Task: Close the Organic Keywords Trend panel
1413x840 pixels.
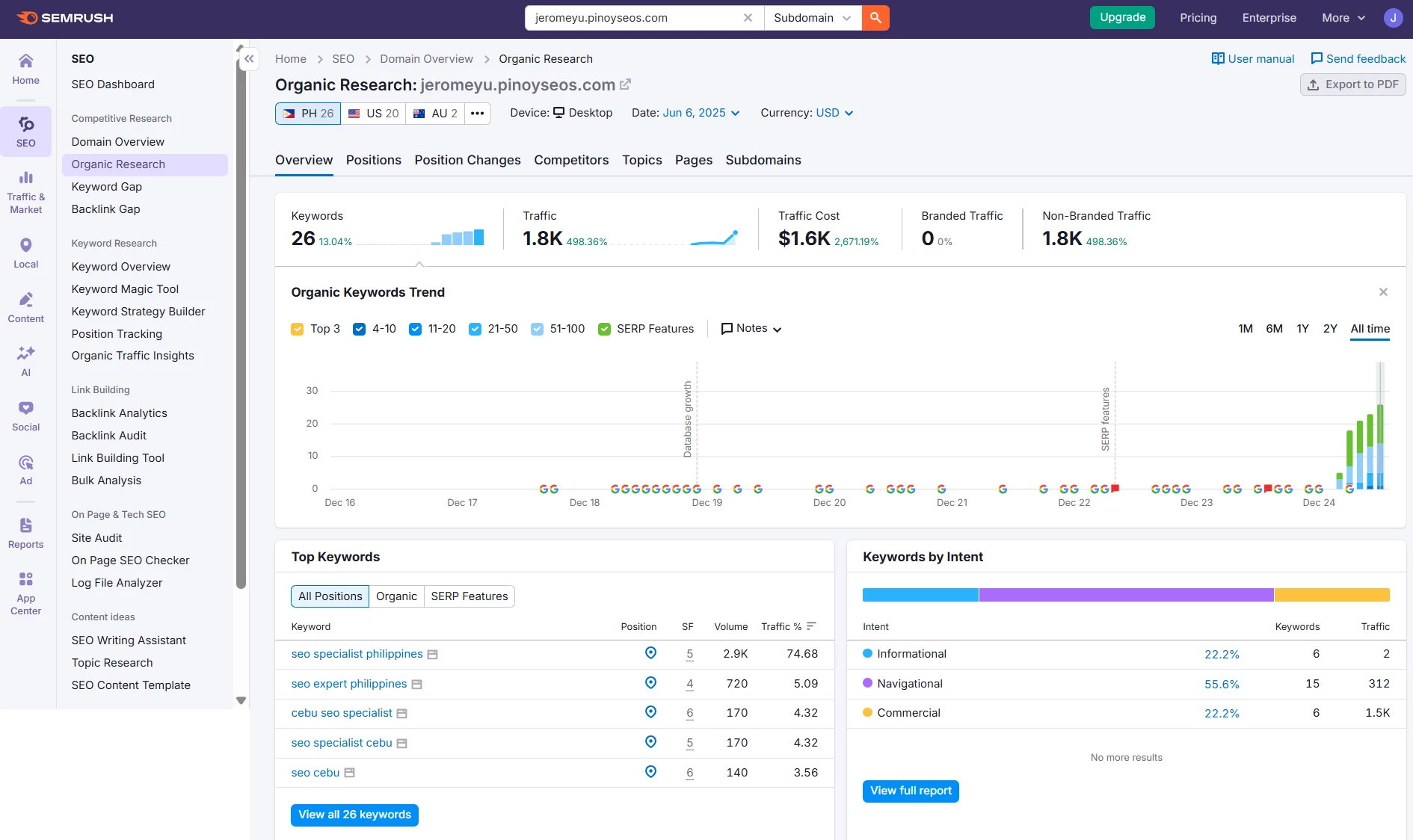Action: [x=1383, y=292]
